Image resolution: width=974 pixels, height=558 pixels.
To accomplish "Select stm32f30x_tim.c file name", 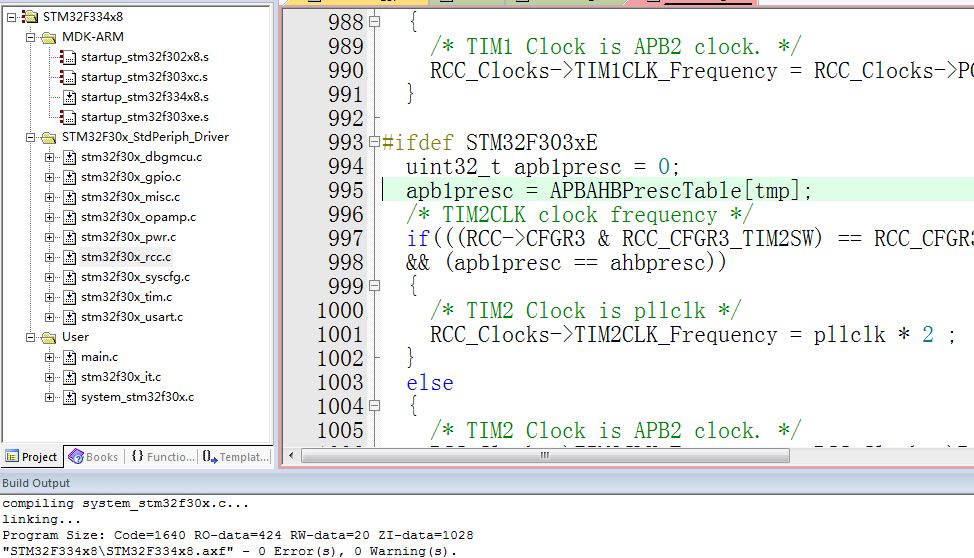I will coord(126,297).
